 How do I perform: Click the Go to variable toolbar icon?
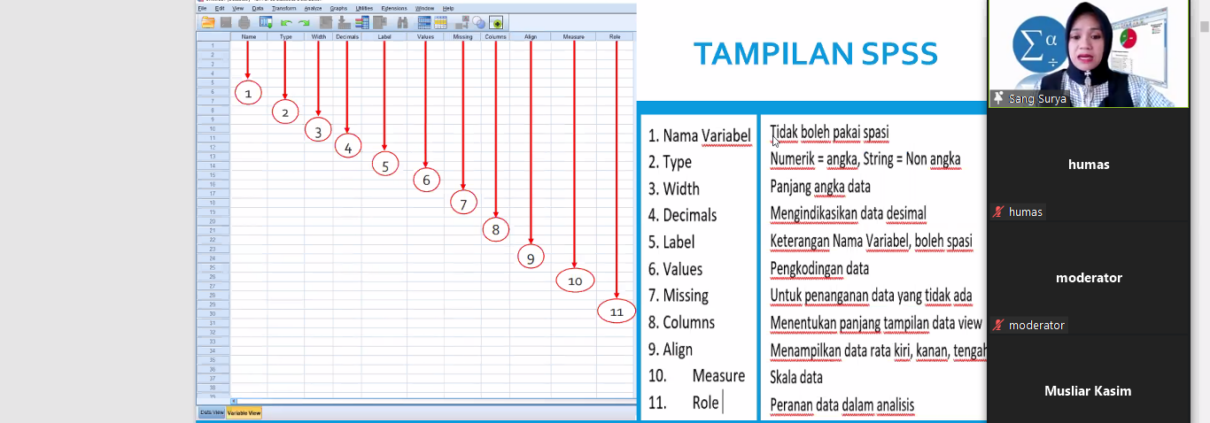(344, 22)
